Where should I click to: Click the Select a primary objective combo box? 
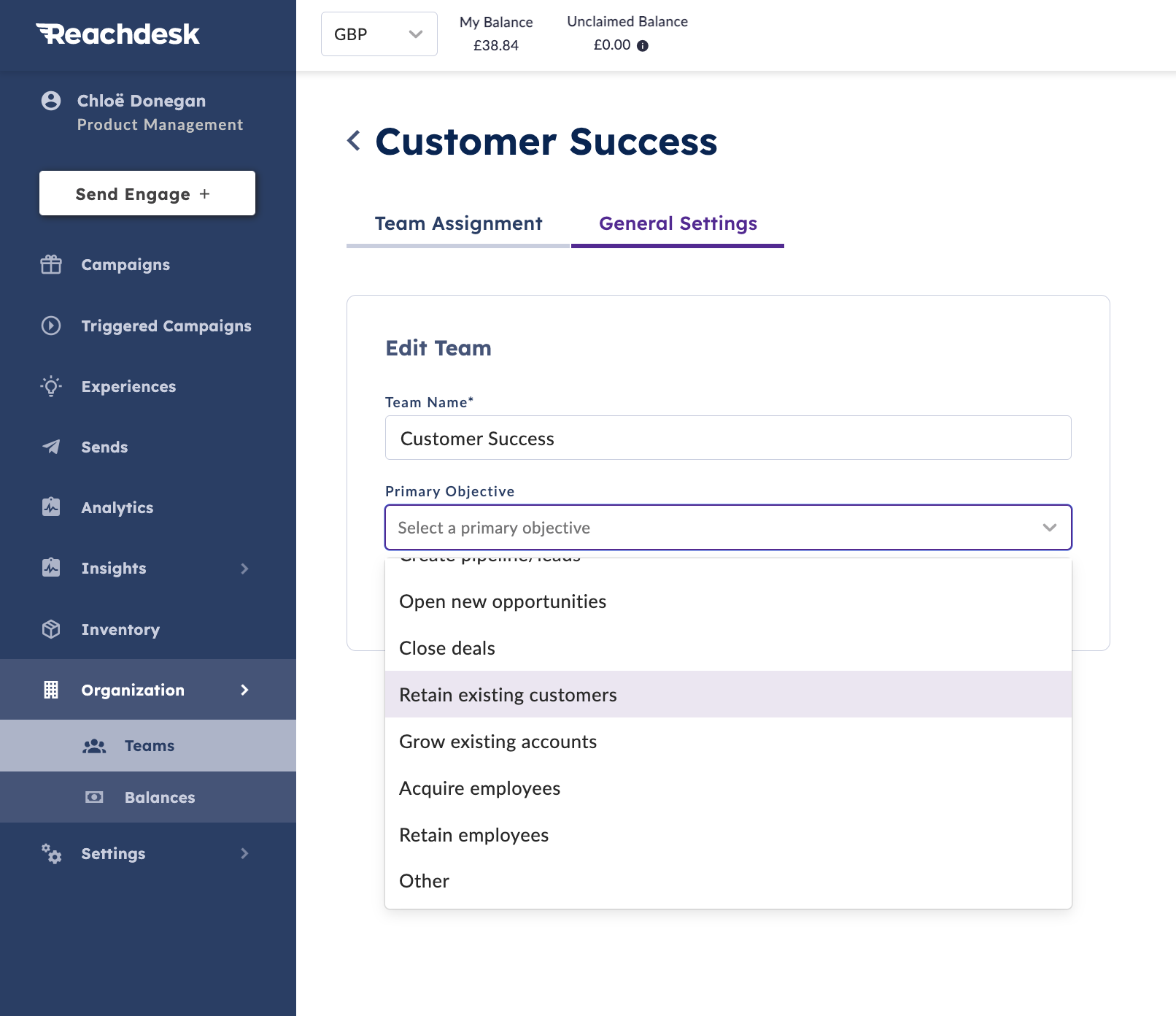coord(728,528)
